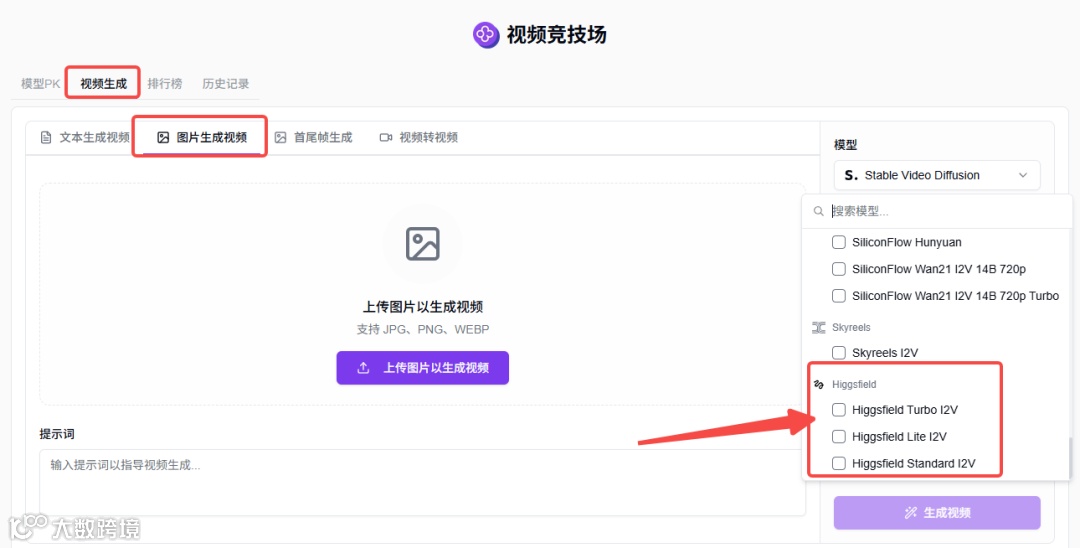Check SiliconFlow Wan21 I2V 14B 720p checkbox
1080x548 pixels.
[x=838, y=269]
